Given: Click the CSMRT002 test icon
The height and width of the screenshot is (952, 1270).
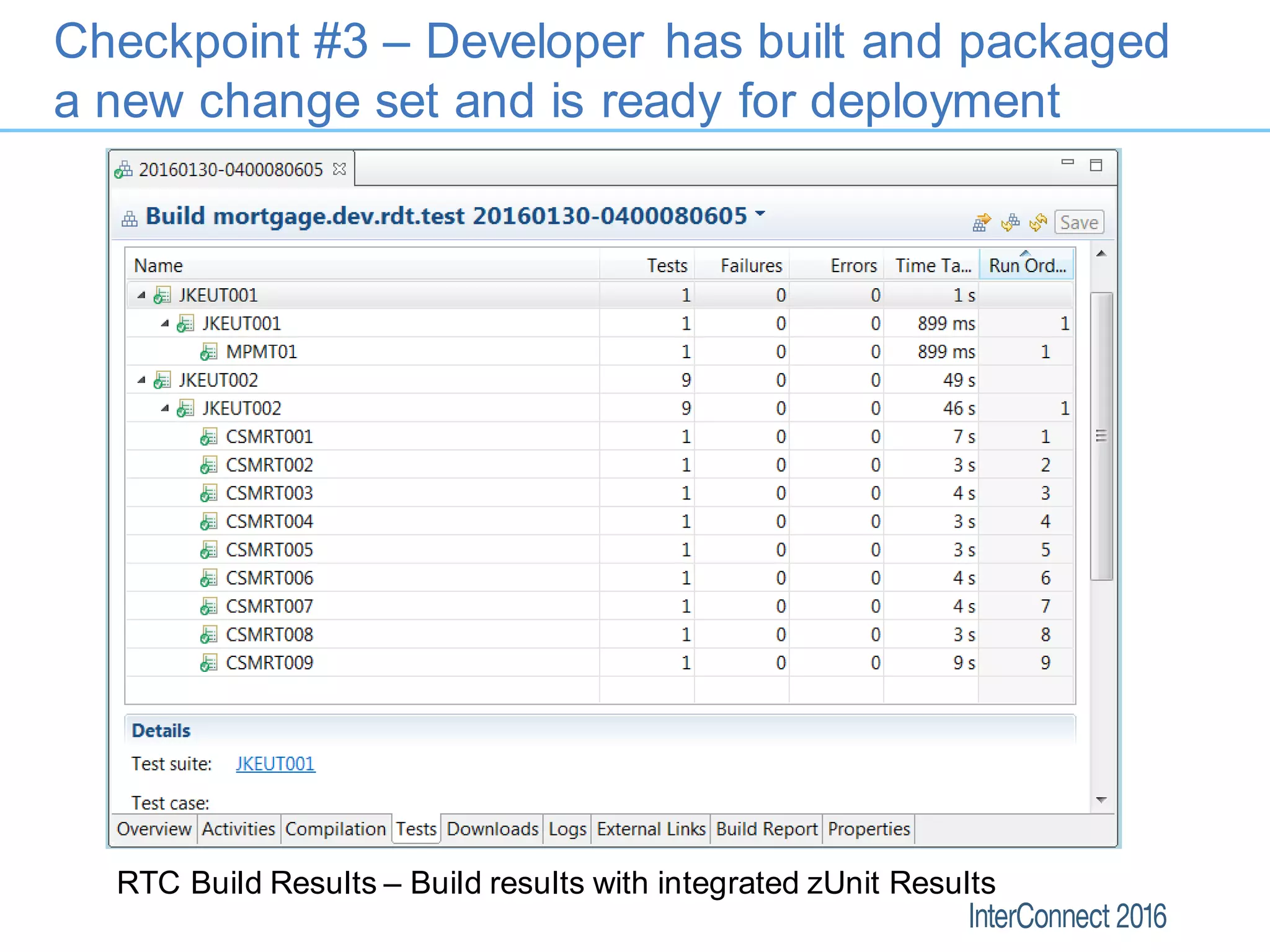Looking at the screenshot, I should point(209,465).
